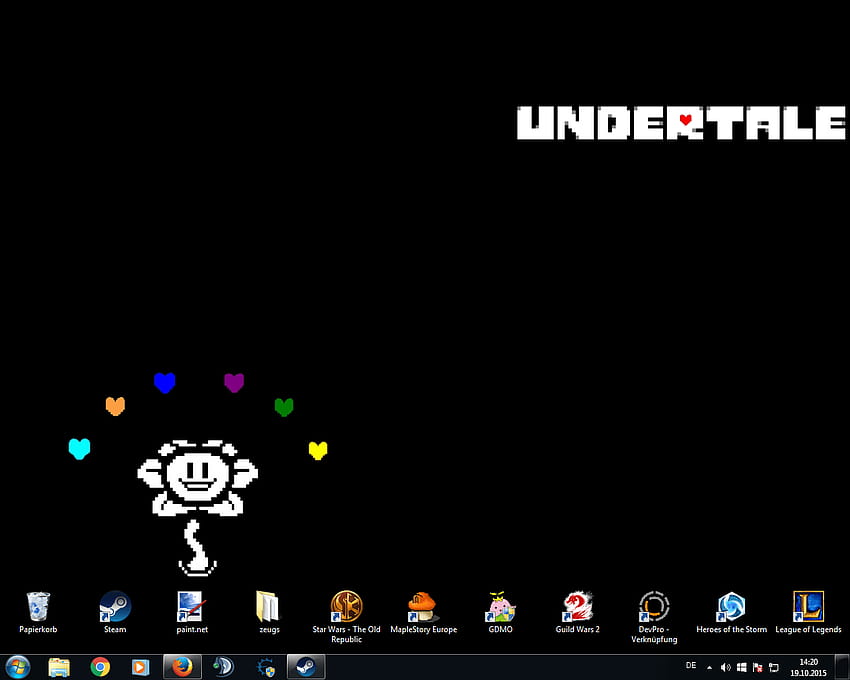This screenshot has height=680, width=850.
Task: Select the MapleStory Europe shortcut
Action: pos(423,613)
